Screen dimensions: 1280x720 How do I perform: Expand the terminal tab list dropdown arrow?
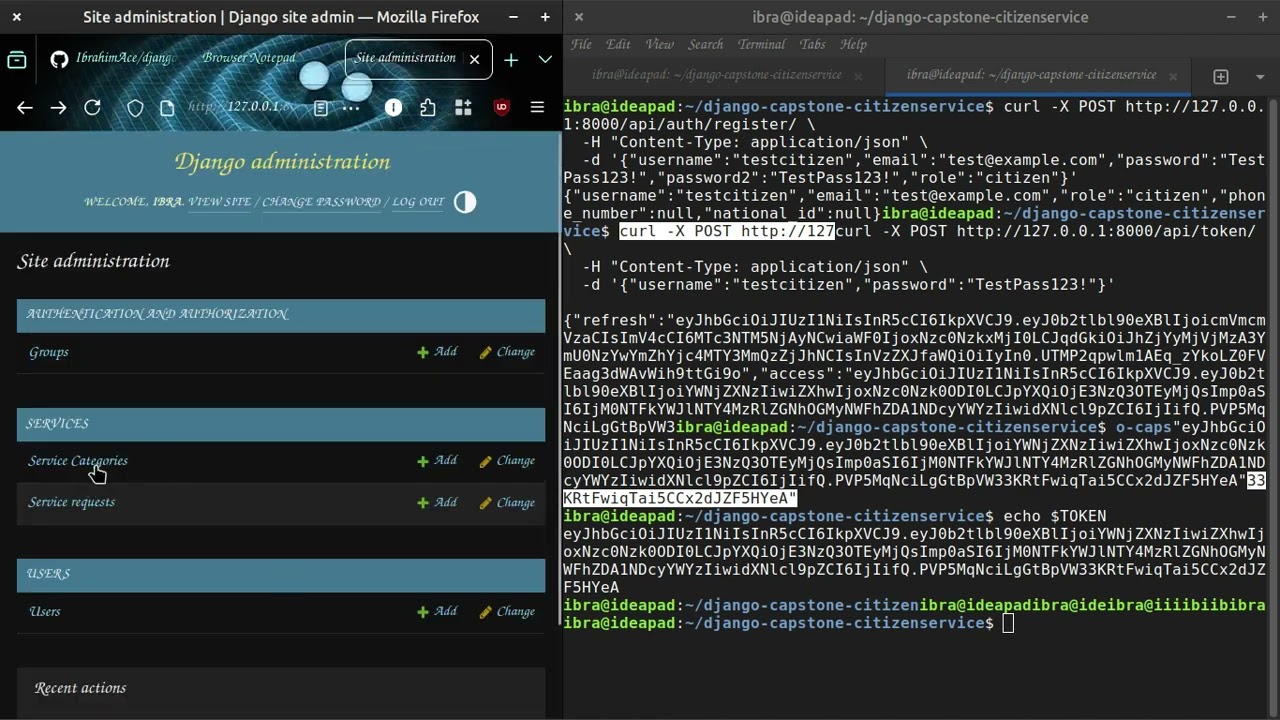pos(1261,76)
